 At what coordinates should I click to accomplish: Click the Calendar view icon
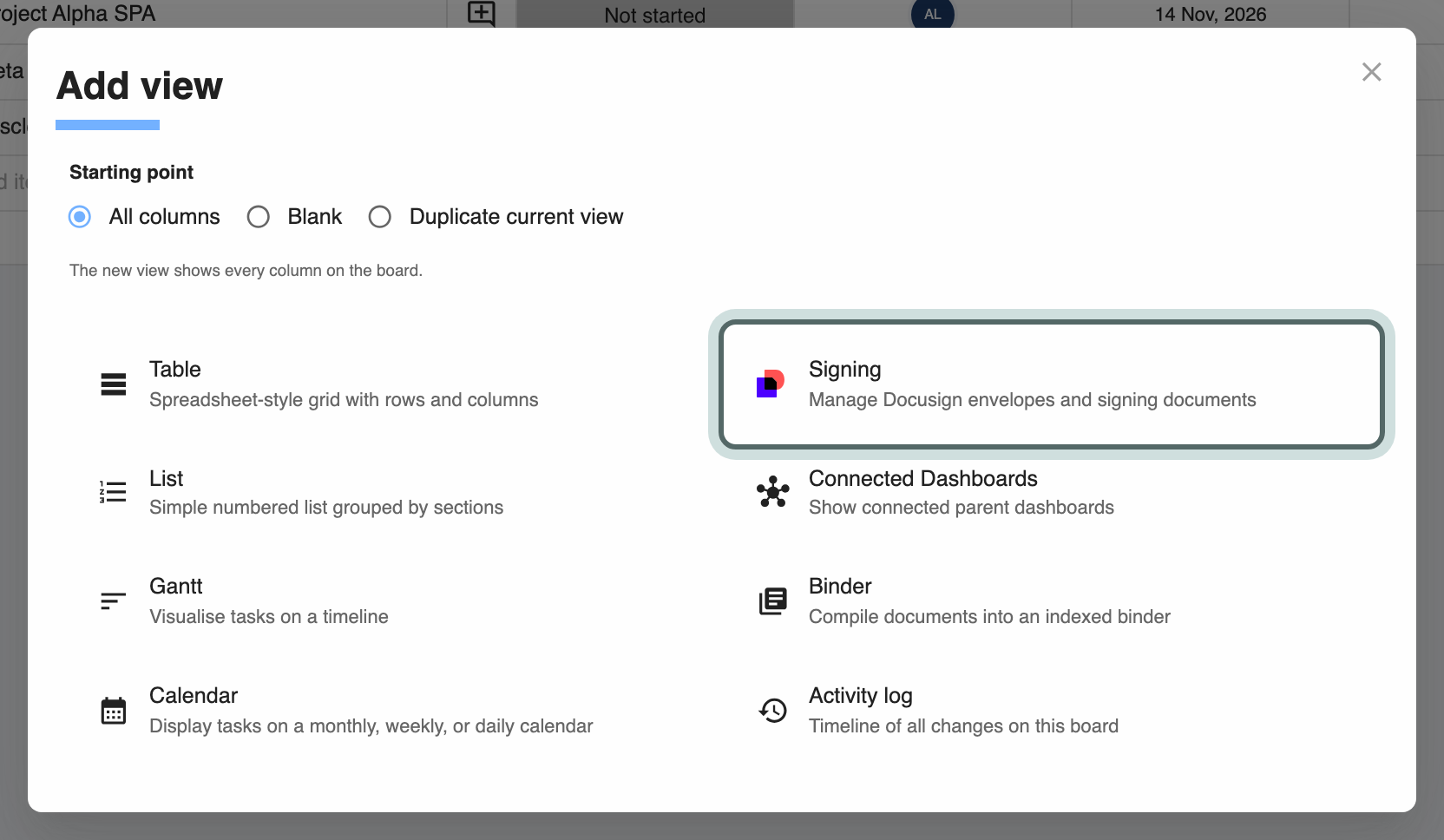[x=114, y=710]
